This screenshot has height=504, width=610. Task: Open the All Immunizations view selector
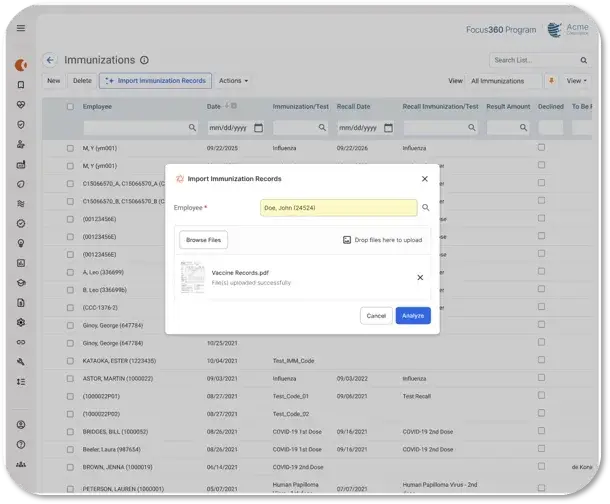505,81
